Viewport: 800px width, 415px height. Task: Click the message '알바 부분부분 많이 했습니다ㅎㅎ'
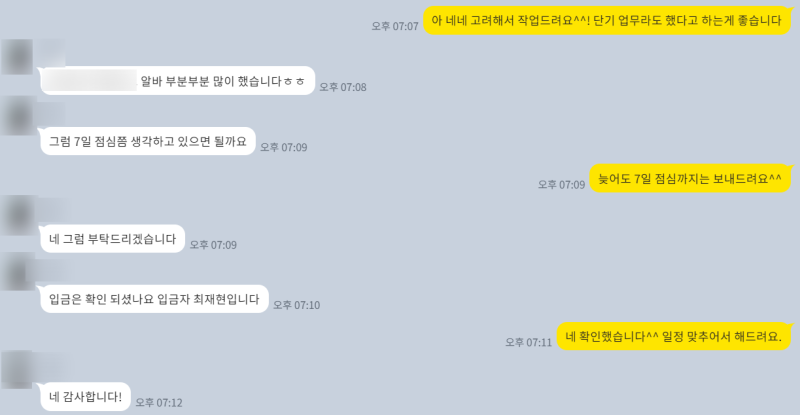point(178,81)
